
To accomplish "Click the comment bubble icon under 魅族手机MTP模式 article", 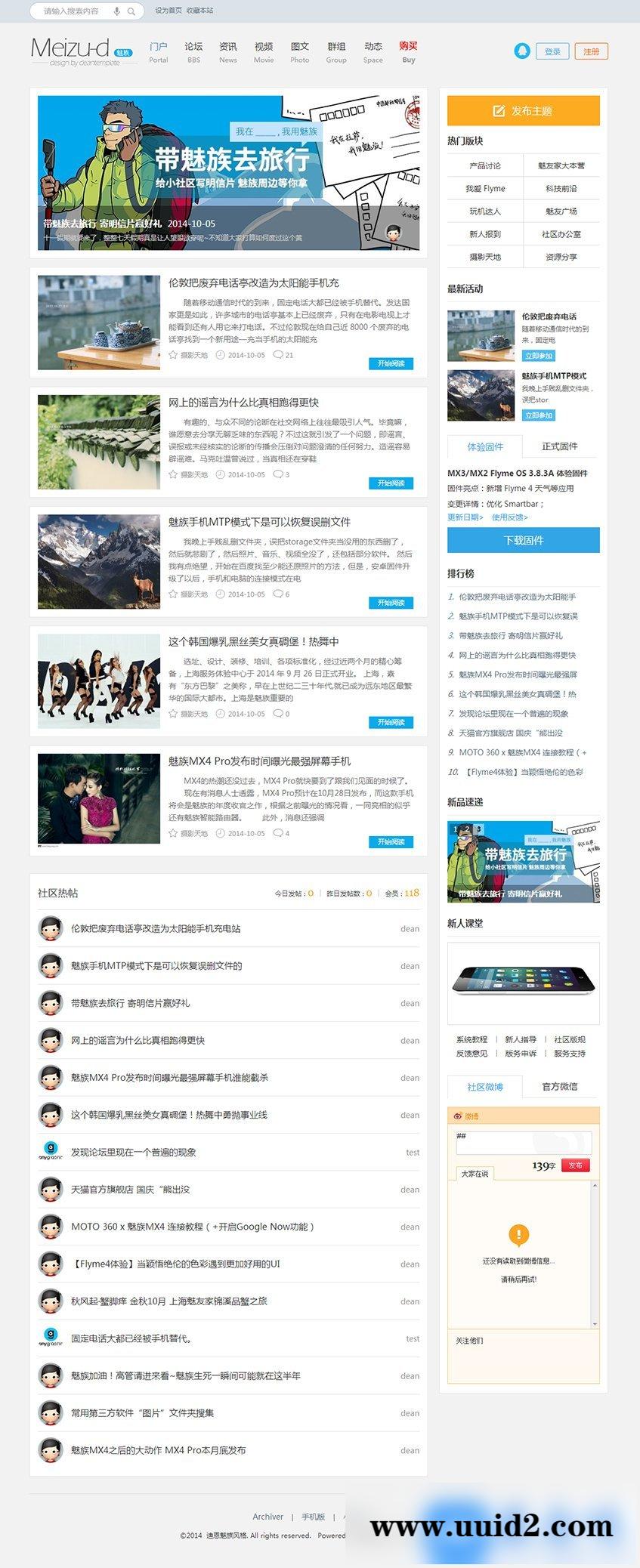I will [x=277, y=594].
